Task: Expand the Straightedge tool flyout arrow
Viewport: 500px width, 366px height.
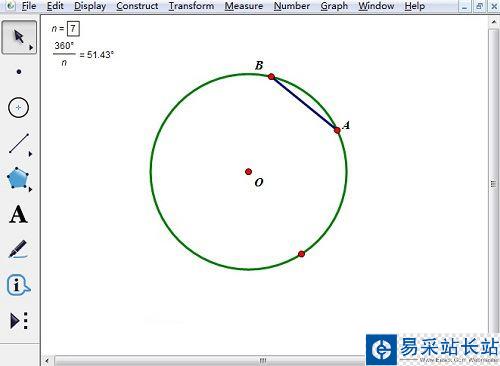Action: 30,154
